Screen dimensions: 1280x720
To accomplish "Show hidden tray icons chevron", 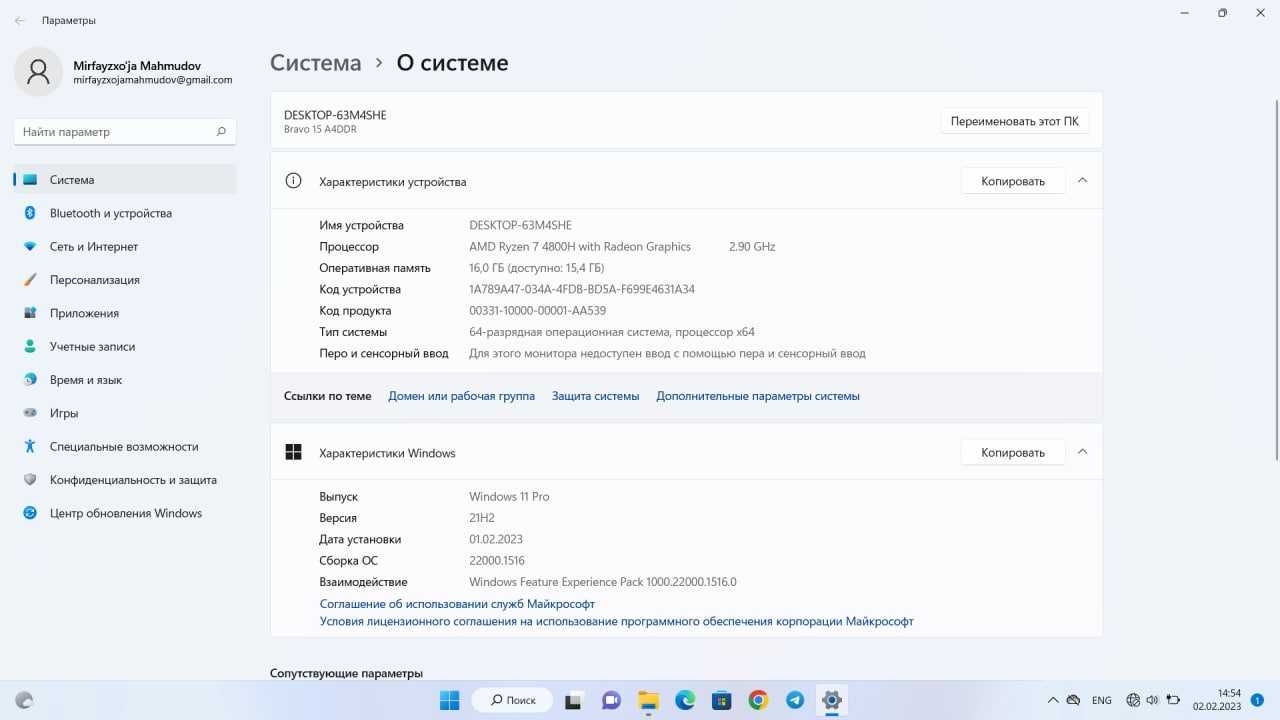I will pyautogui.click(x=1053, y=700).
